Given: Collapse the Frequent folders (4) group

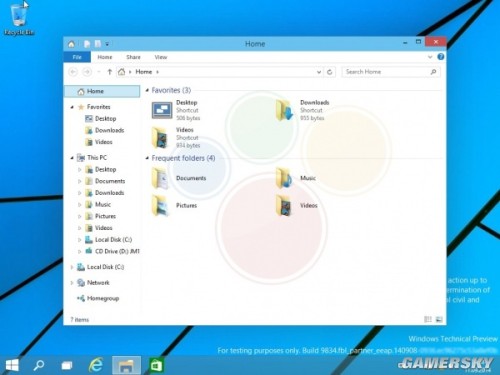Looking at the screenshot, I should tap(147, 158).
